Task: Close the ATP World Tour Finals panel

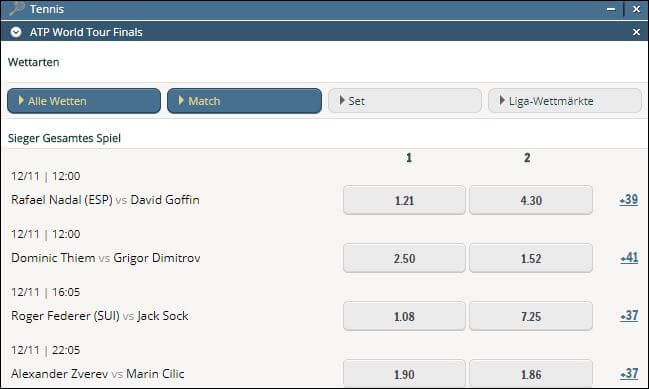Action: coord(636,32)
